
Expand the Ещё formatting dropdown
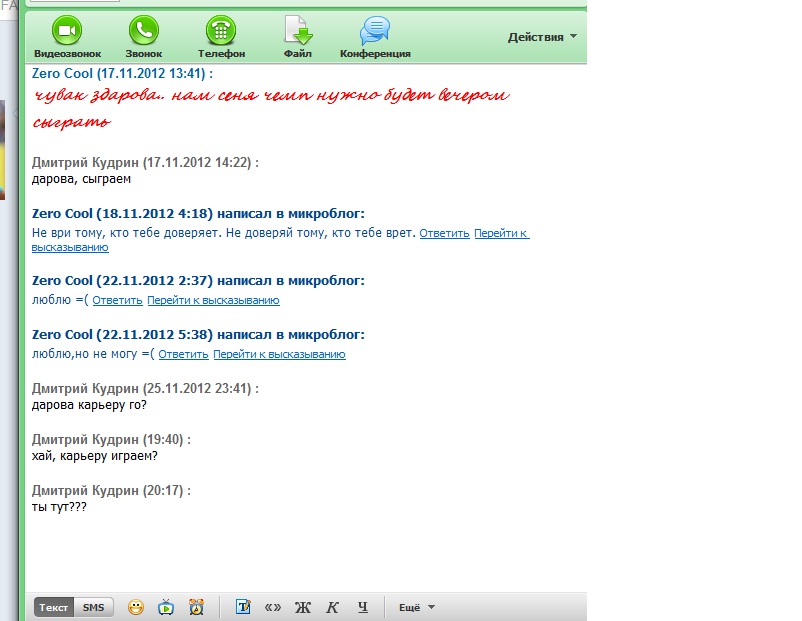417,607
